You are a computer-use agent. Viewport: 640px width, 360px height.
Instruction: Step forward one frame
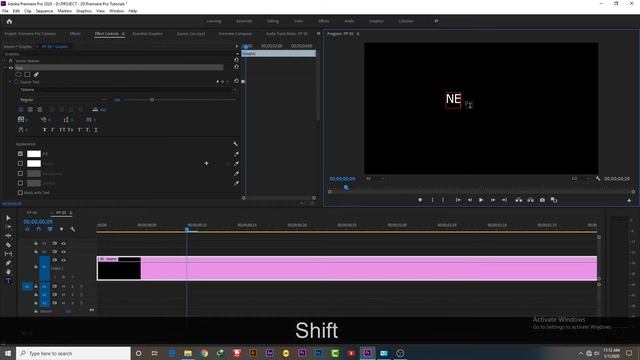(x=493, y=200)
